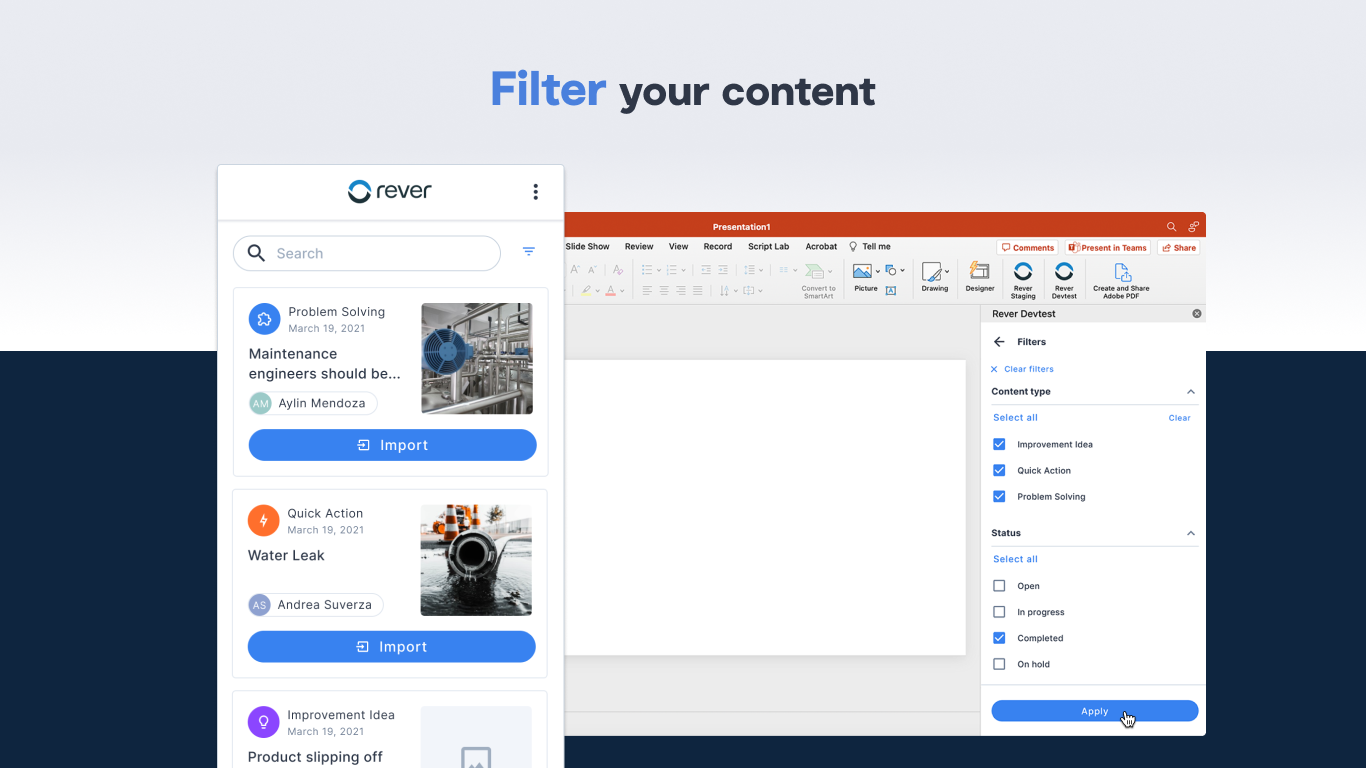Open the Slide Show tab

pos(587,246)
